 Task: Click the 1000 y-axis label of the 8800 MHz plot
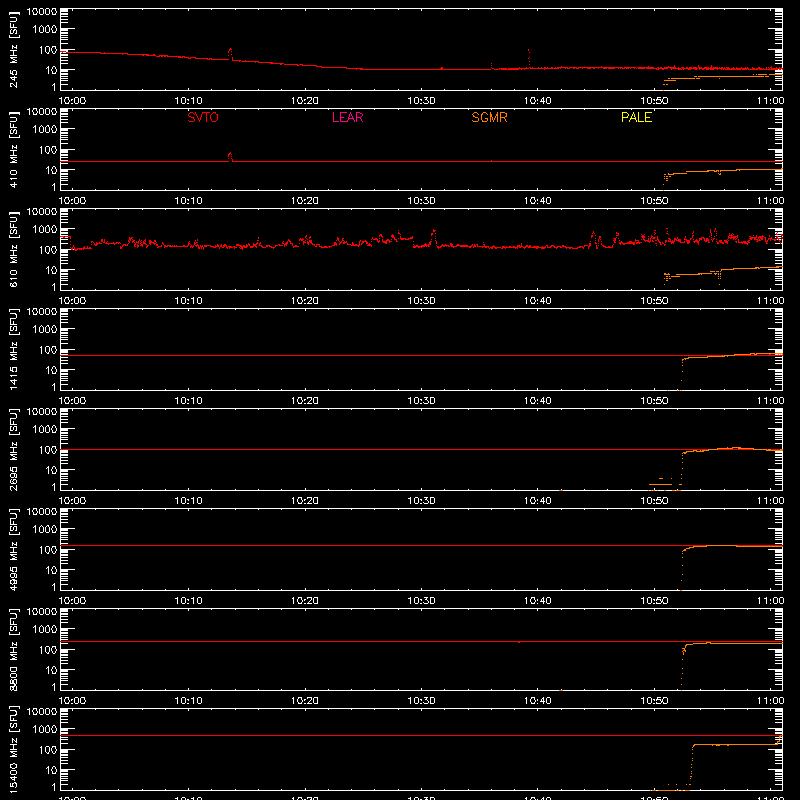45,630
